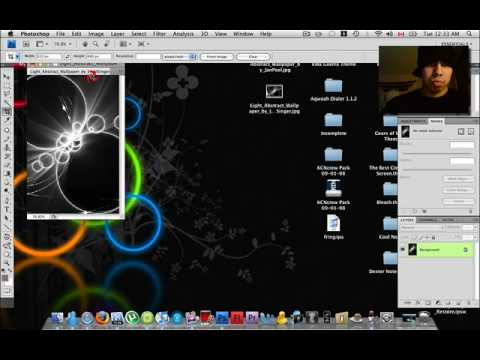
Task: Open the Essentials workspace switcher
Action: point(457,43)
